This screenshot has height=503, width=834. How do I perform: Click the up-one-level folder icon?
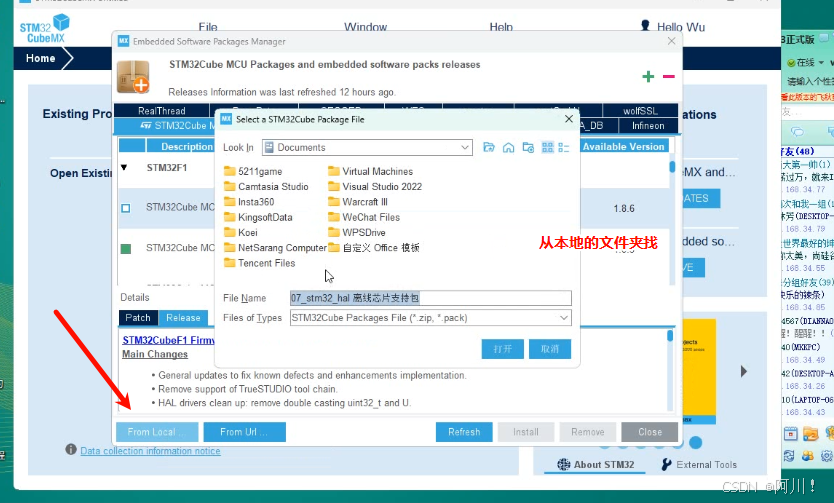click(489, 147)
